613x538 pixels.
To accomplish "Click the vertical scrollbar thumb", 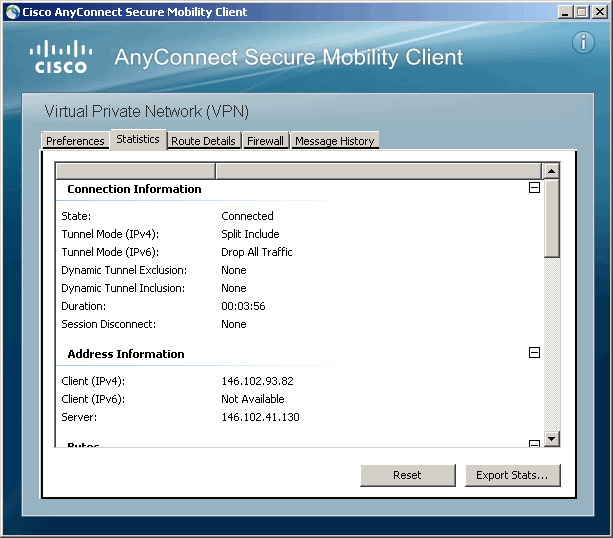I will point(551,217).
